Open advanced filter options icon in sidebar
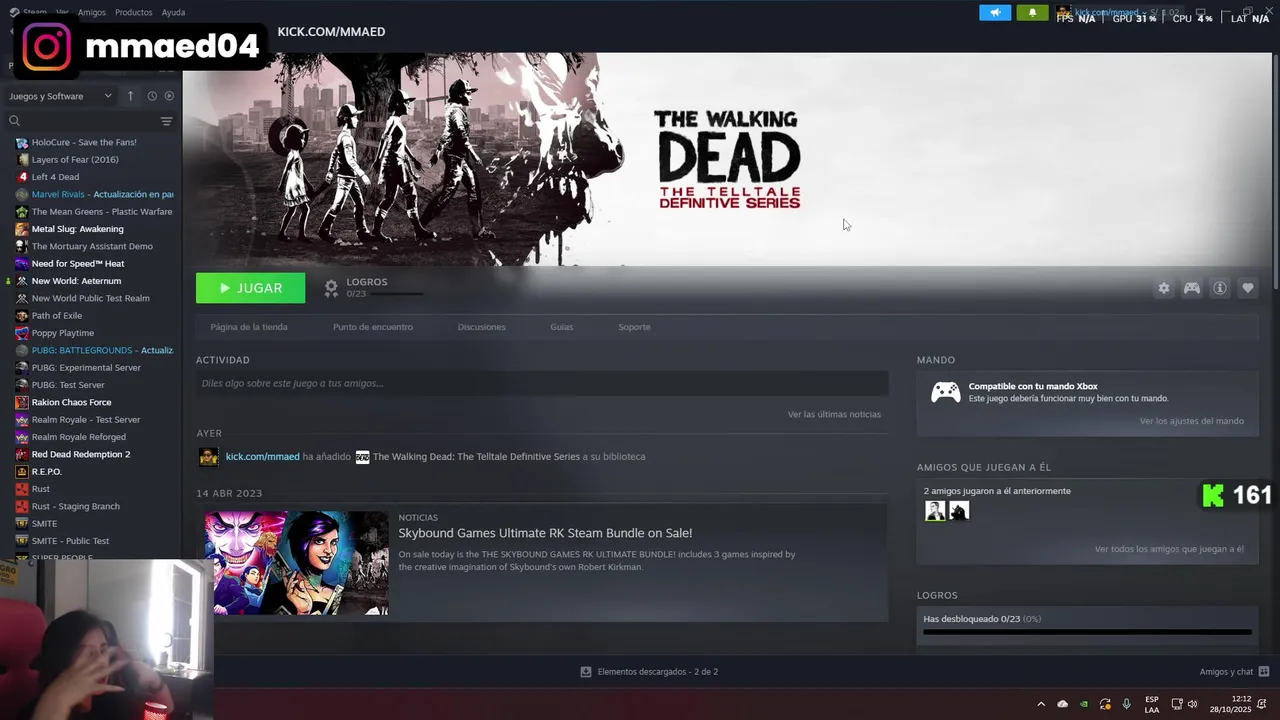1280x720 pixels. 166,121
